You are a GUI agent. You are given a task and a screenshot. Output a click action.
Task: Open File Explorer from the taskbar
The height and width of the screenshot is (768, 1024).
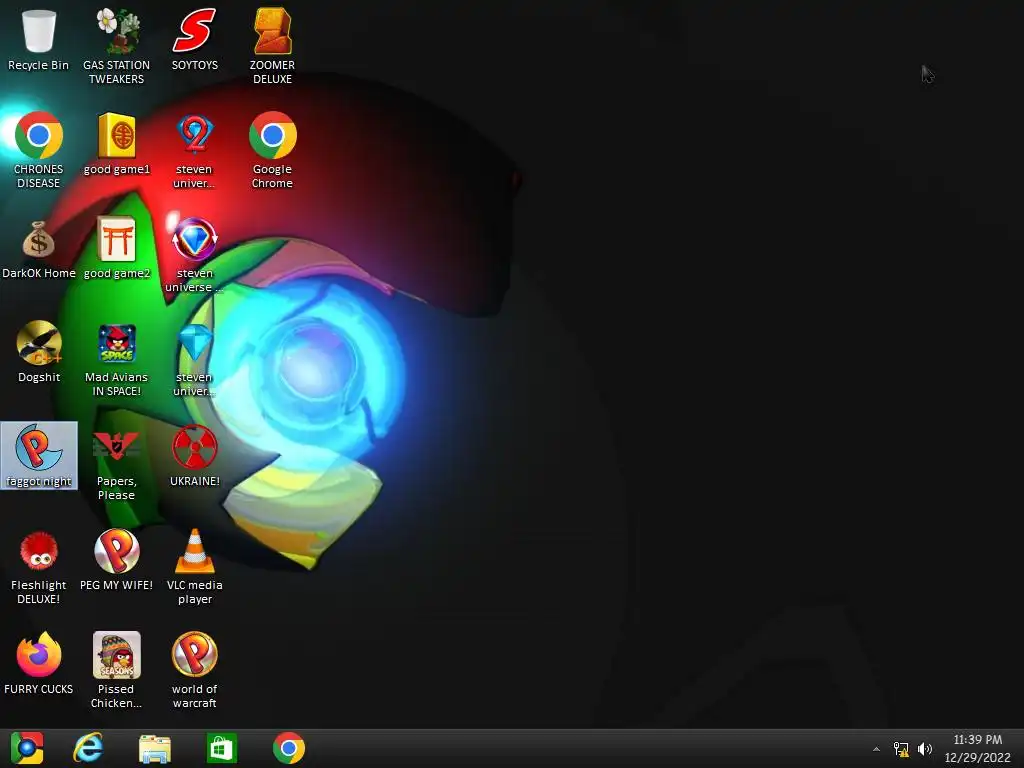(155, 748)
